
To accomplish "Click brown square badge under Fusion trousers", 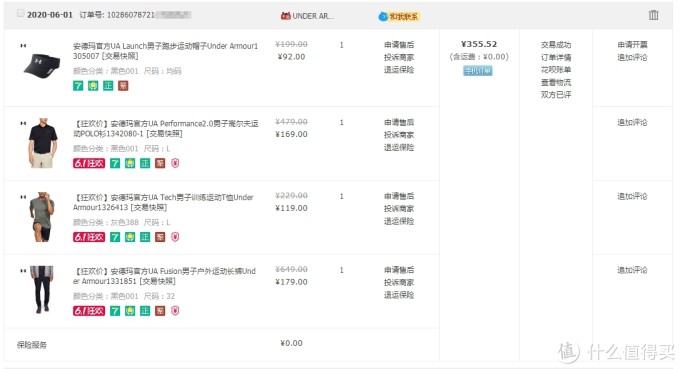I will pyautogui.click(x=160, y=311).
